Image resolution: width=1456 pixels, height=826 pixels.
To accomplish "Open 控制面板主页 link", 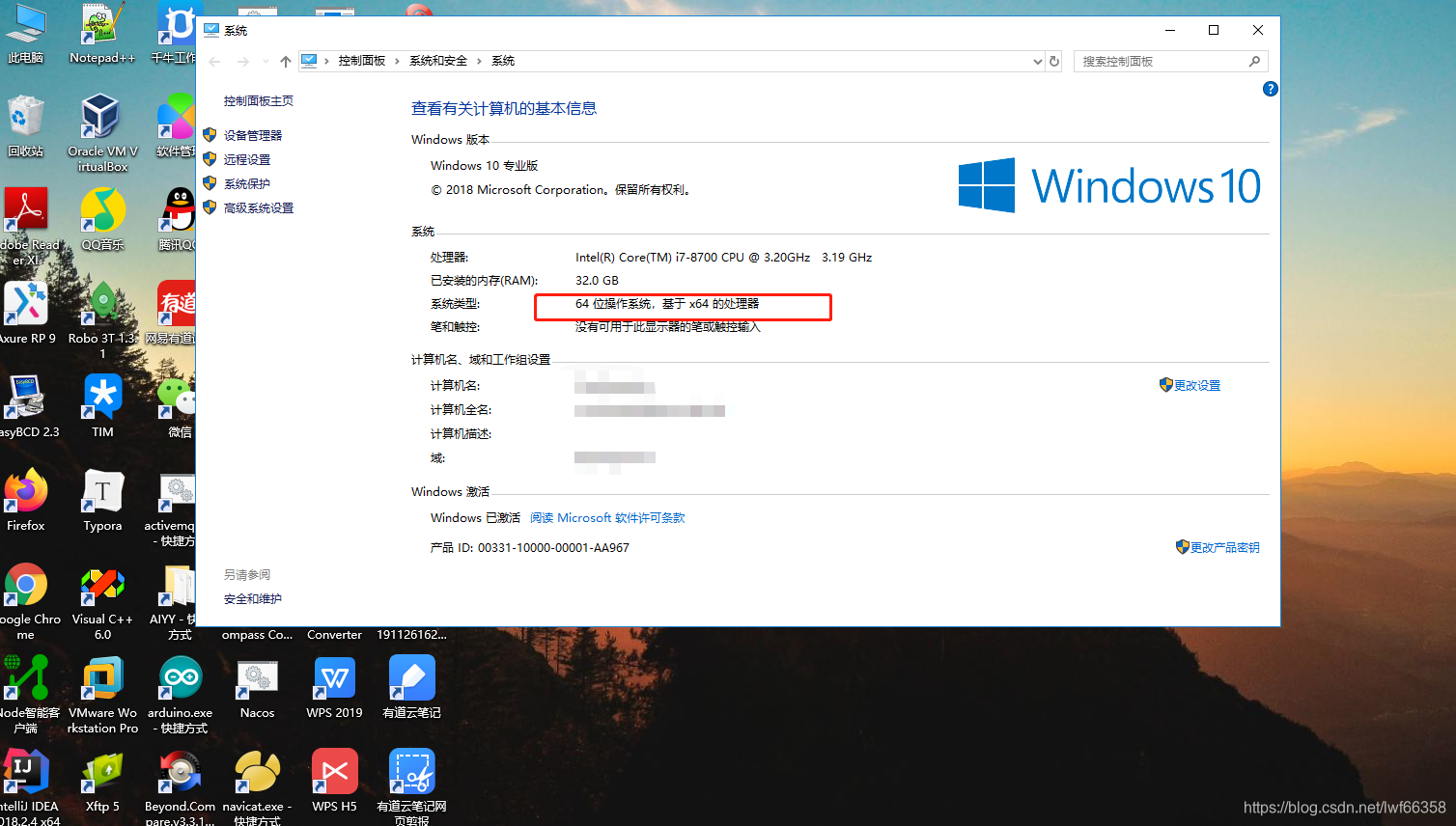I will tap(259, 100).
